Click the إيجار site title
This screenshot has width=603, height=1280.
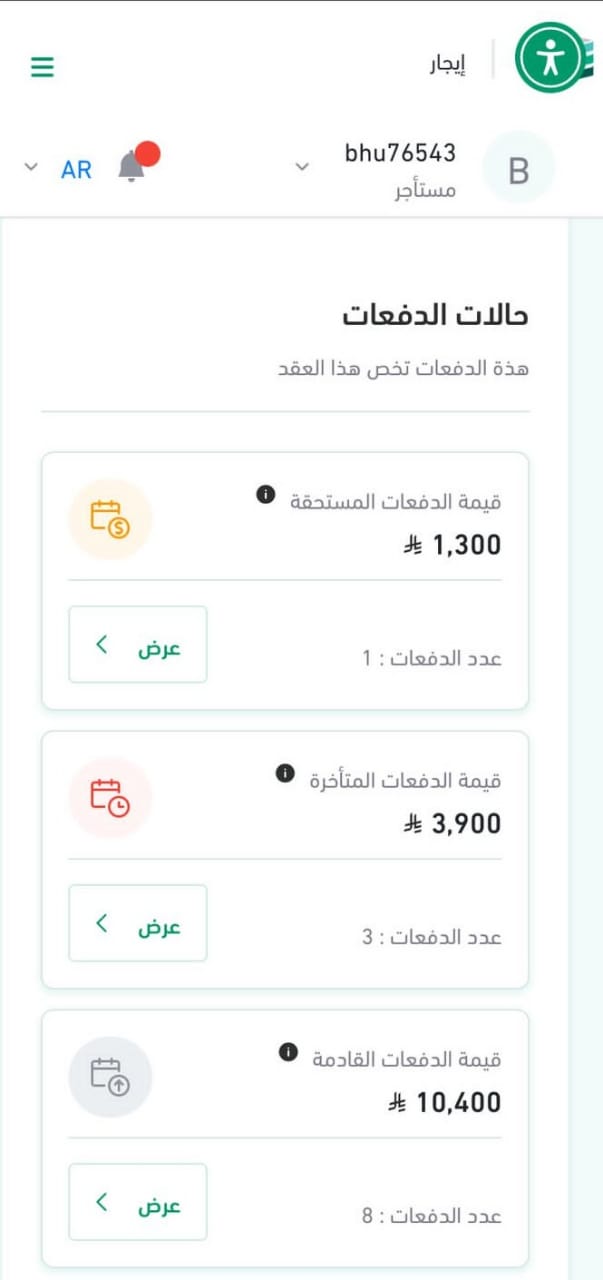pos(448,62)
